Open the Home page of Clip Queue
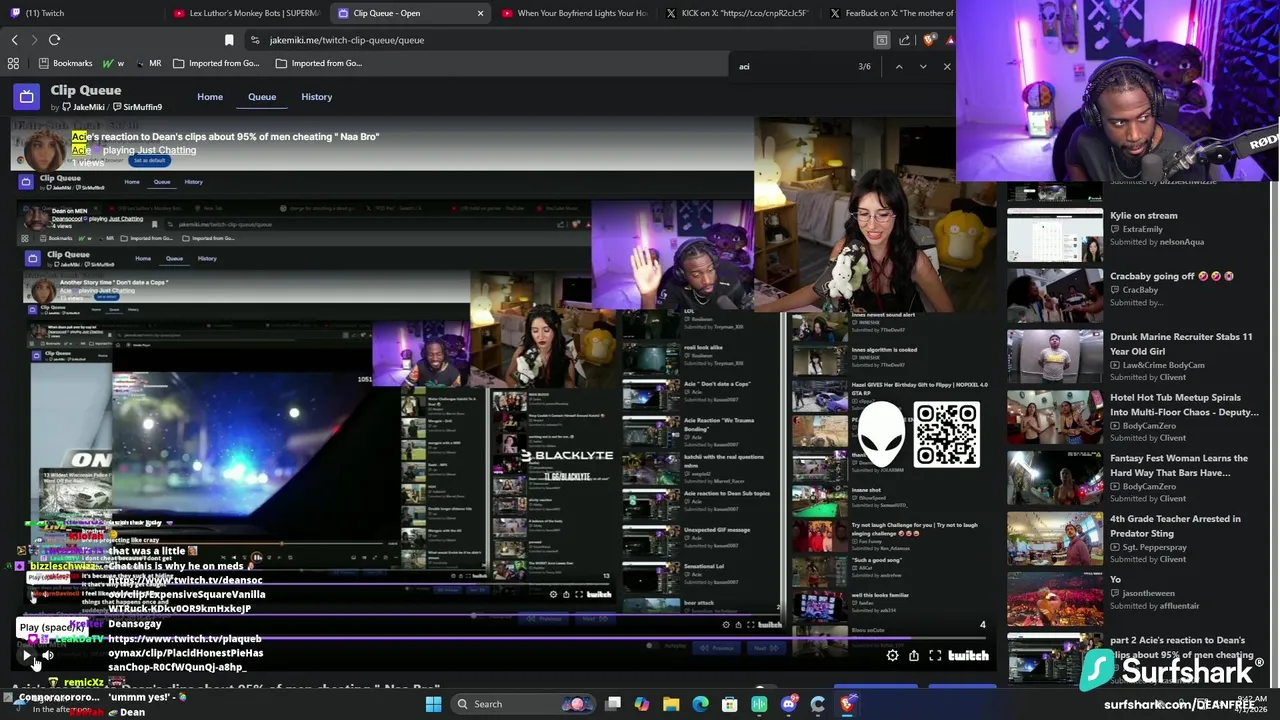 tap(210, 97)
